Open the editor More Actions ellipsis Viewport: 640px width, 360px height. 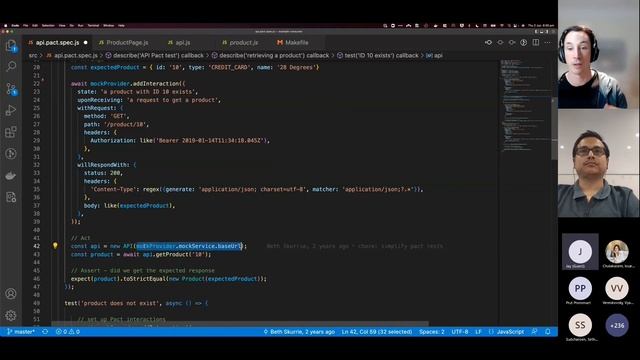coord(547,42)
